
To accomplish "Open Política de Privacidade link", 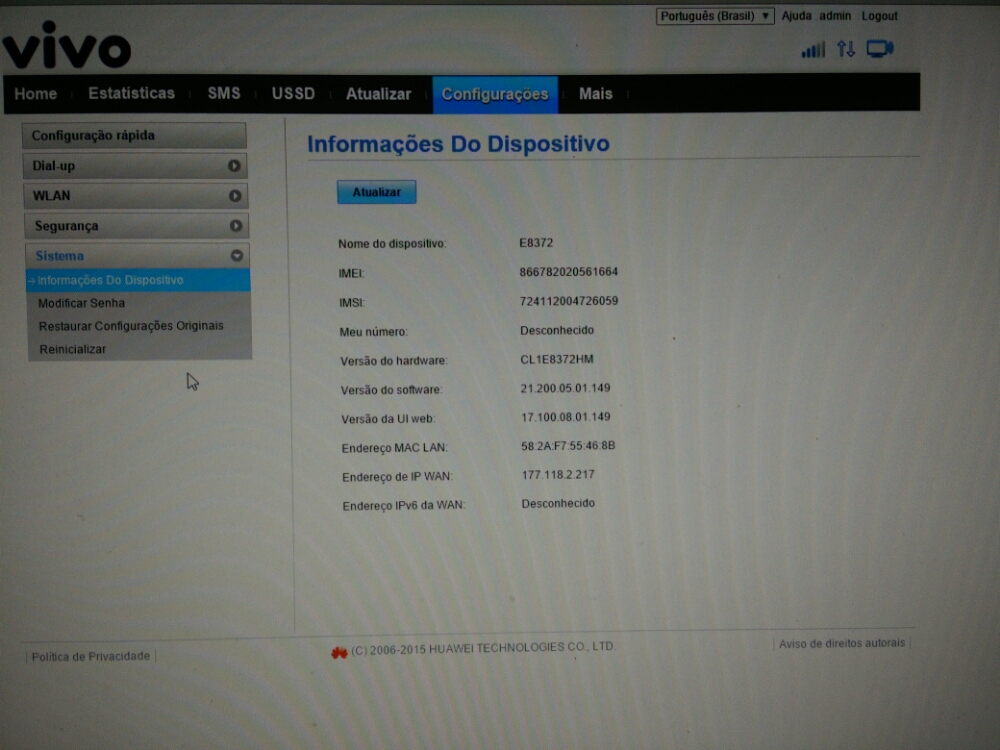I will click(91, 656).
